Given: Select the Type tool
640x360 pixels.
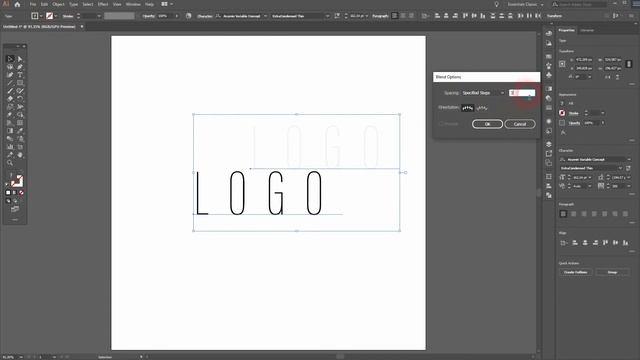Looking at the screenshot, I should (20, 75).
